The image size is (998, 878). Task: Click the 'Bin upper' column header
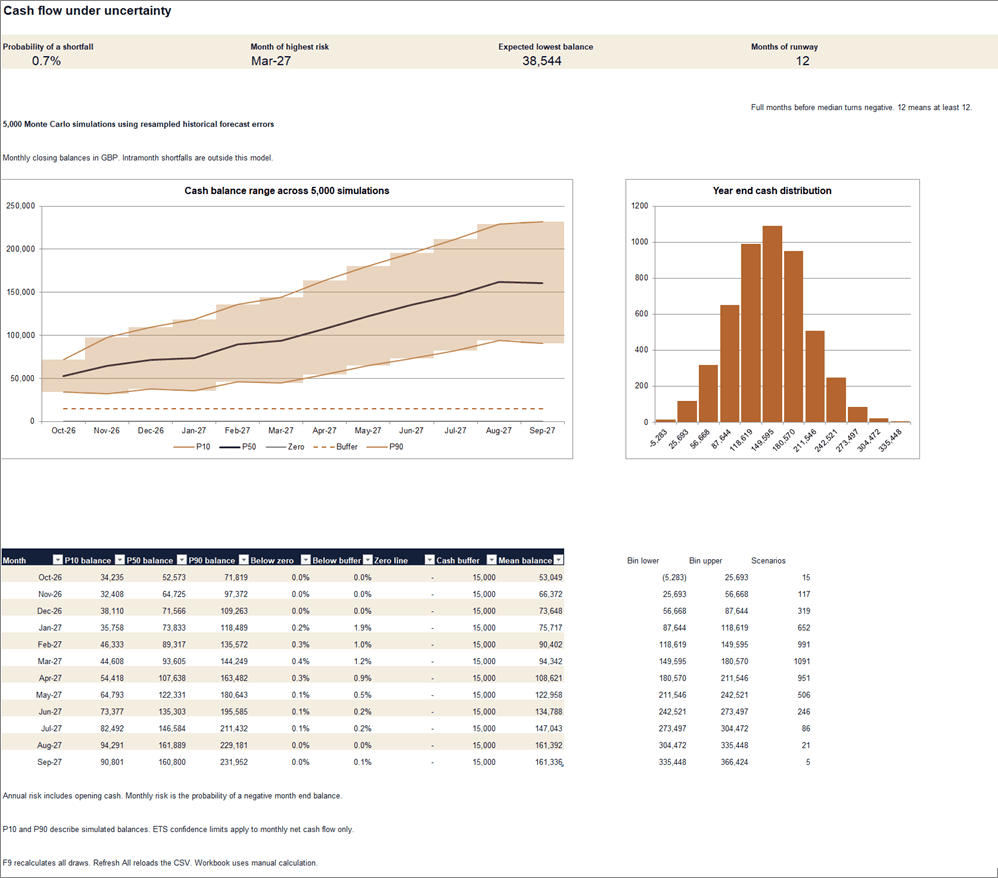(705, 561)
